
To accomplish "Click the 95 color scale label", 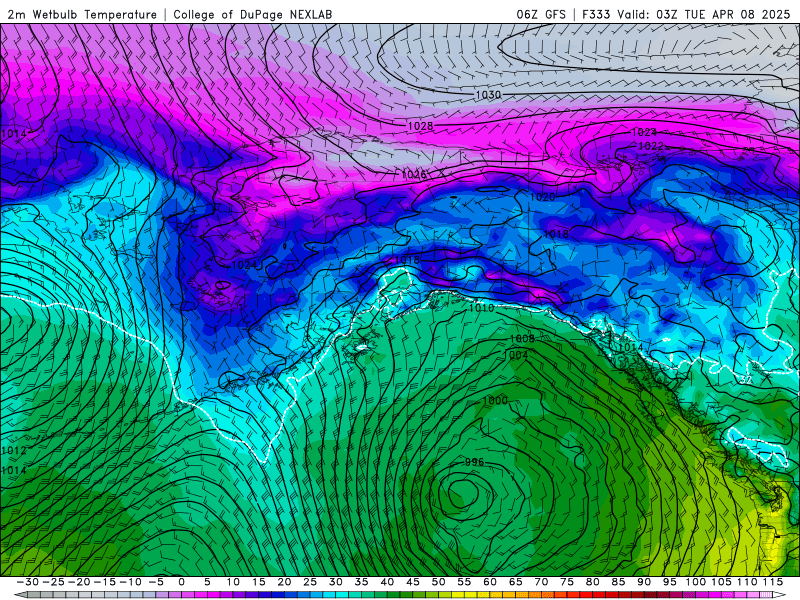I will tap(669, 582).
